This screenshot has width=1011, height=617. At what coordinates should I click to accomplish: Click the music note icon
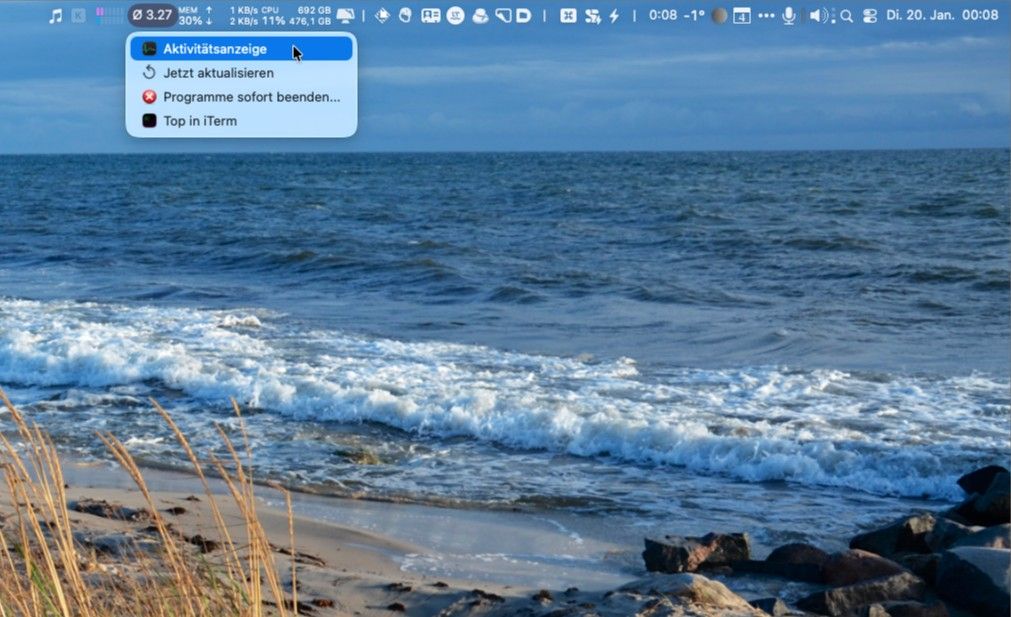(55, 15)
